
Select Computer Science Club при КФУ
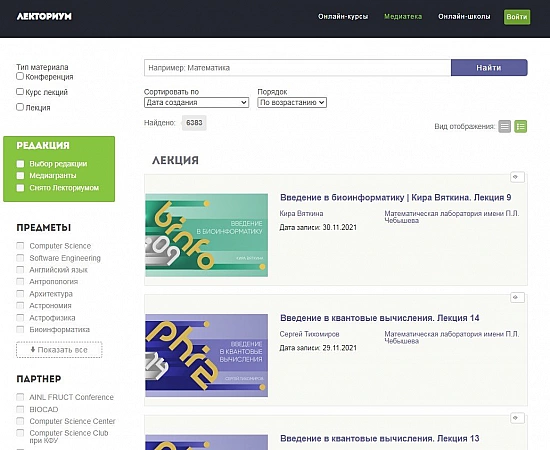click(20, 433)
